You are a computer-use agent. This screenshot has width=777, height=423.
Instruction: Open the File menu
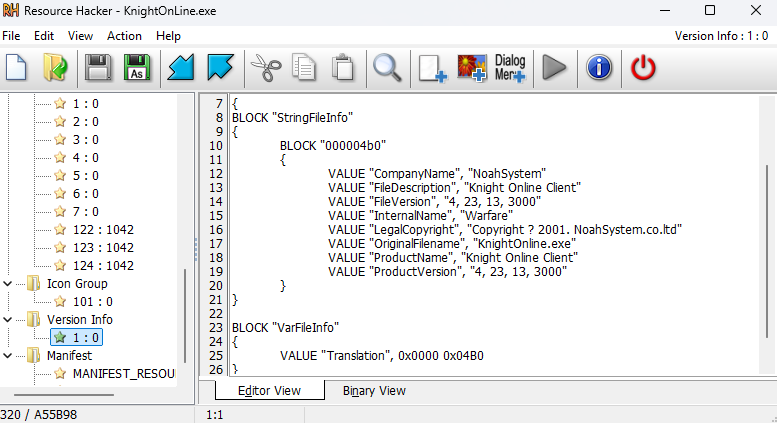11,36
